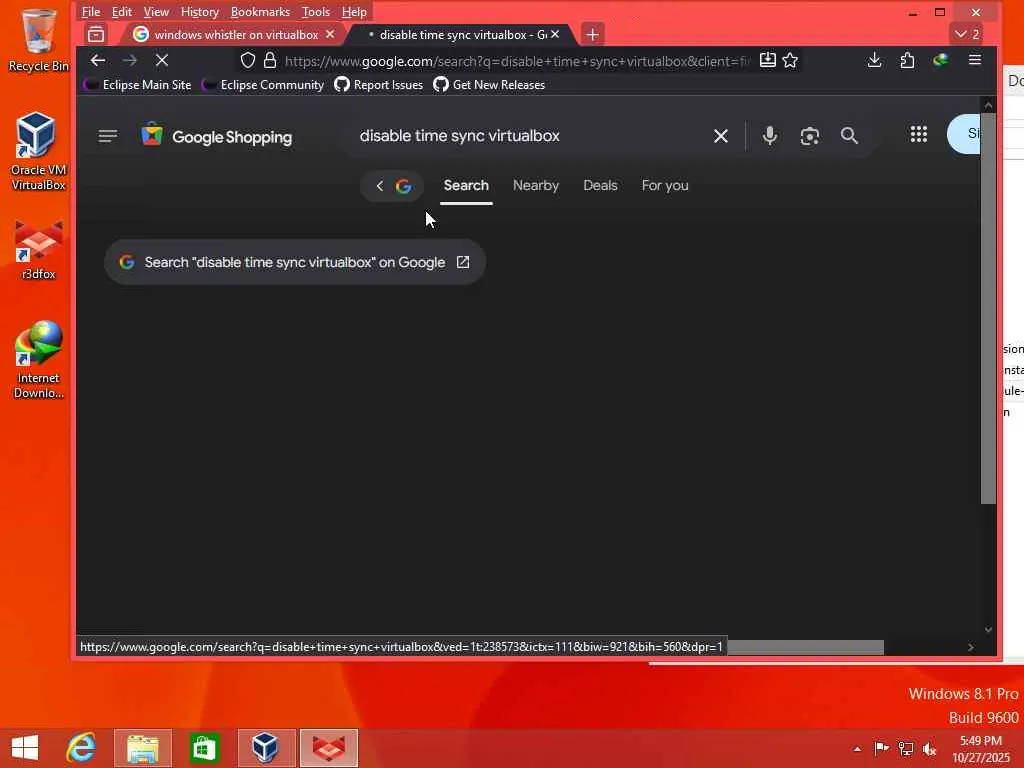Viewport: 1024px width, 768px height.
Task: Open Tools menu
Action: (315, 12)
